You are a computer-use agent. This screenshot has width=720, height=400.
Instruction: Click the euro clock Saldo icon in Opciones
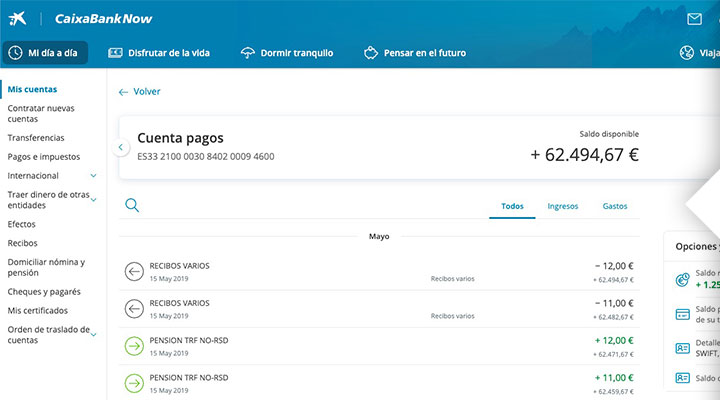(682, 279)
